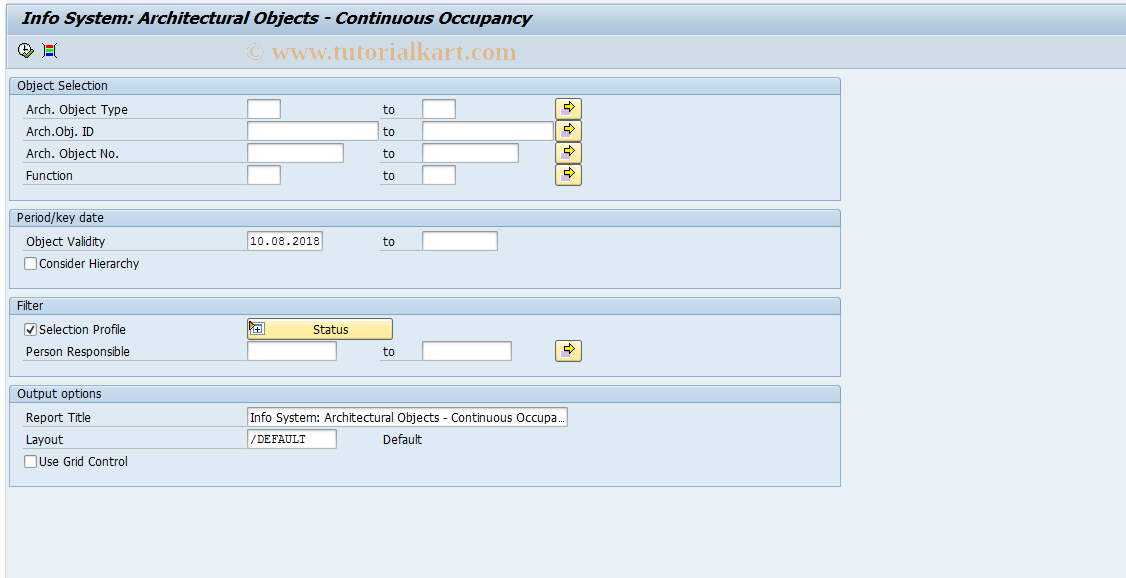
Task: Click the Arch.Obj. ID to field
Action: pos(488,131)
